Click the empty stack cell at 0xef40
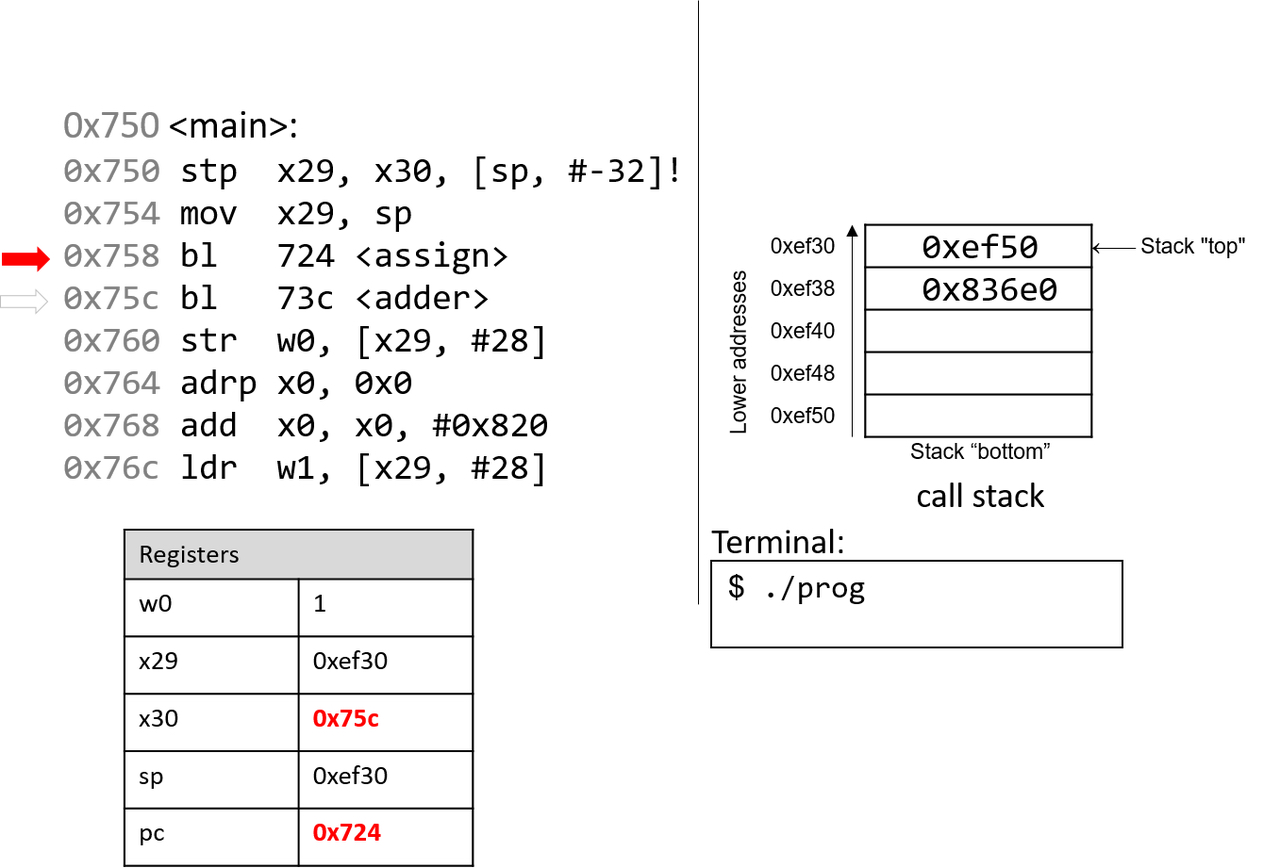The width and height of the screenshot is (1280, 868). pos(978,331)
